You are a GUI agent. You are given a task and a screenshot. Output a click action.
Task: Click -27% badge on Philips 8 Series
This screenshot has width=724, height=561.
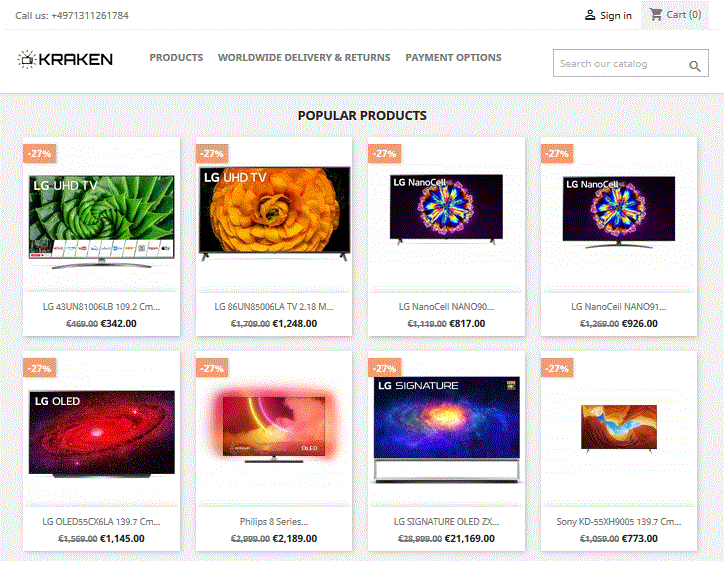click(212, 368)
